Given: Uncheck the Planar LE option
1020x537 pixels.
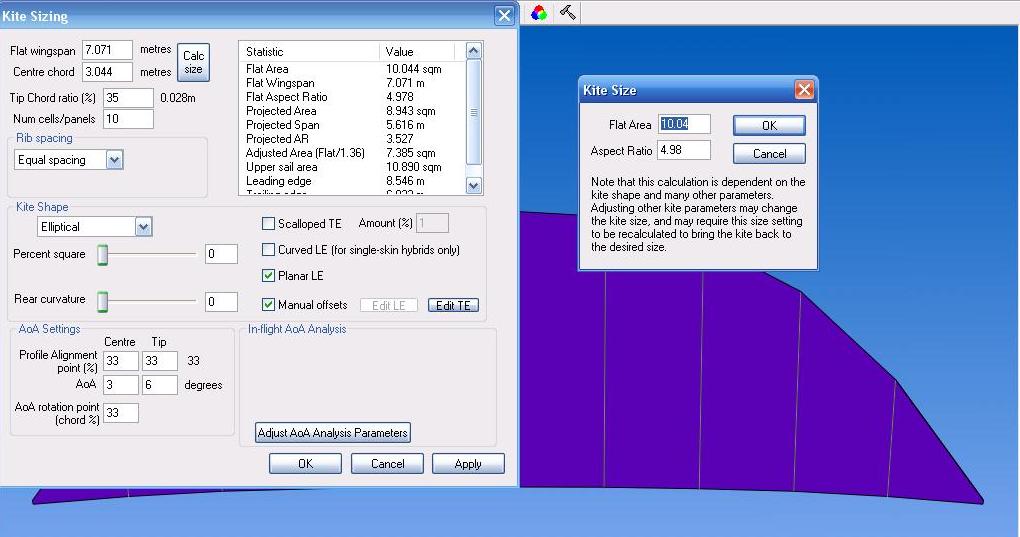Looking at the screenshot, I should click(268, 276).
